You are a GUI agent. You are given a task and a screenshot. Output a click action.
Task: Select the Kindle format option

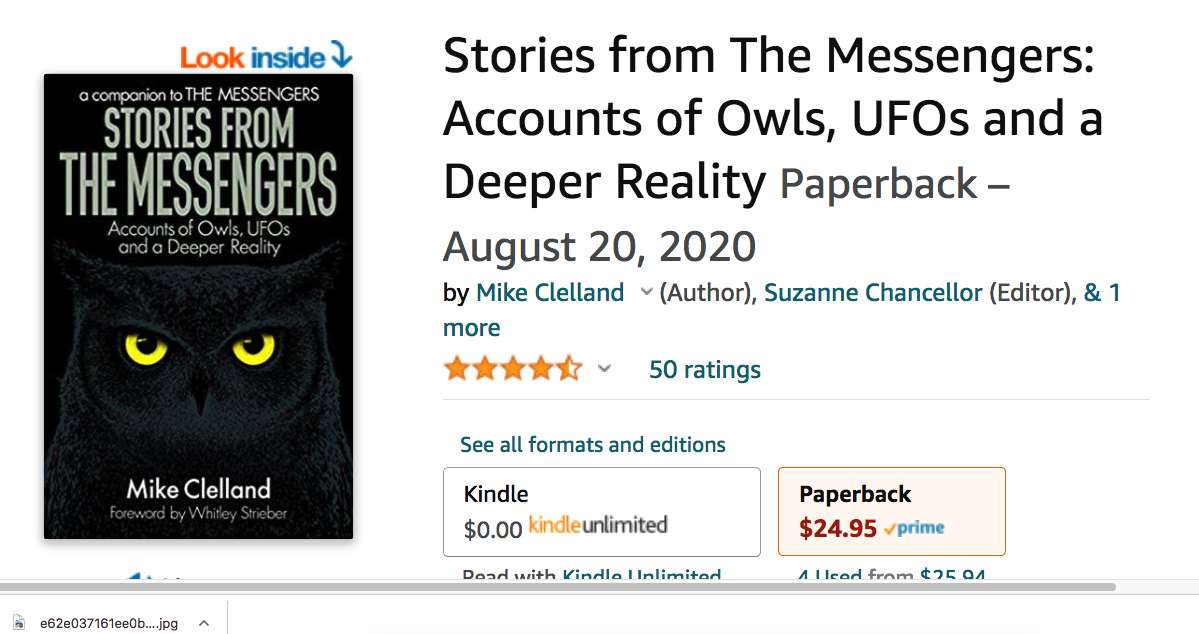[x=602, y=512]
